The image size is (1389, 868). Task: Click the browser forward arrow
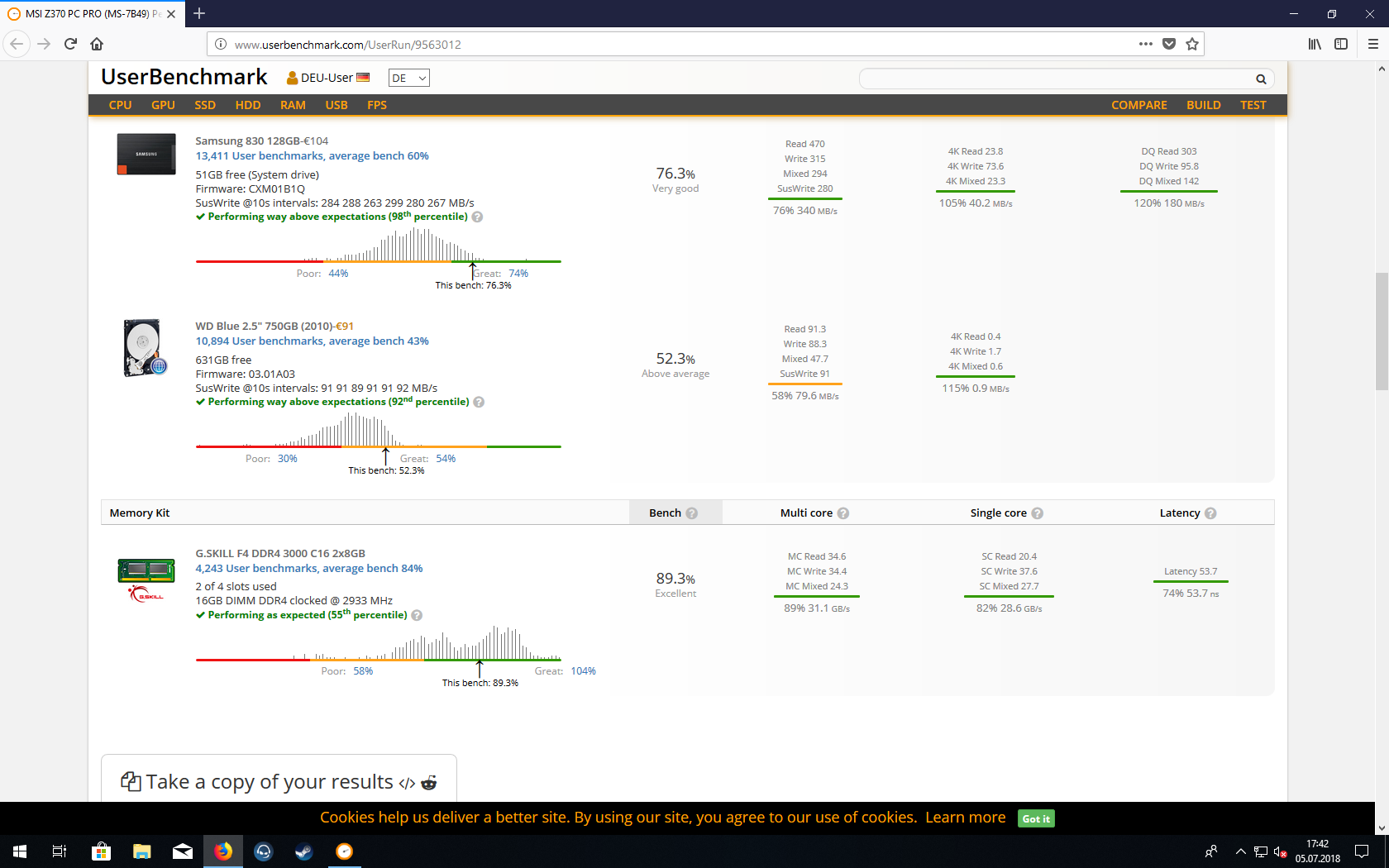(44, 44)
